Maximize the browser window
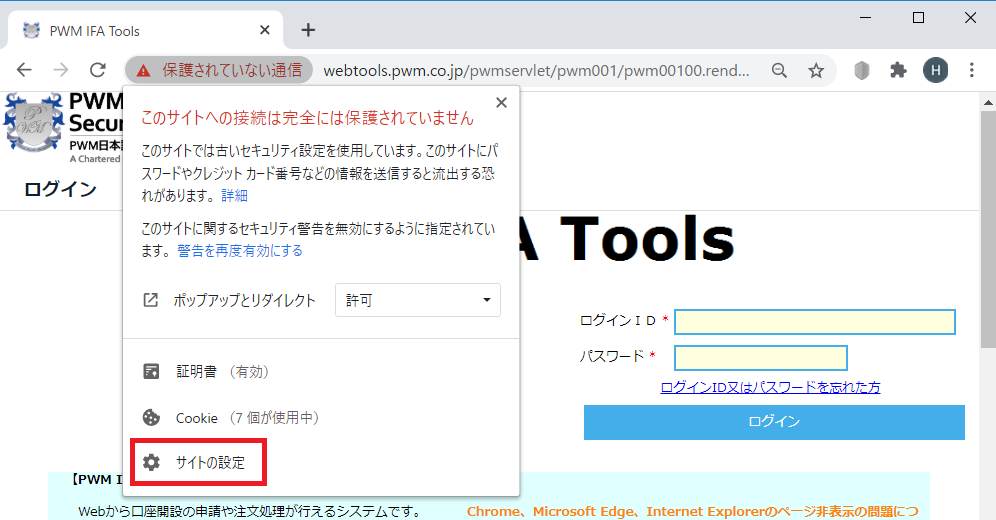Viewport: 996px width, 520px height. (918, 18)
